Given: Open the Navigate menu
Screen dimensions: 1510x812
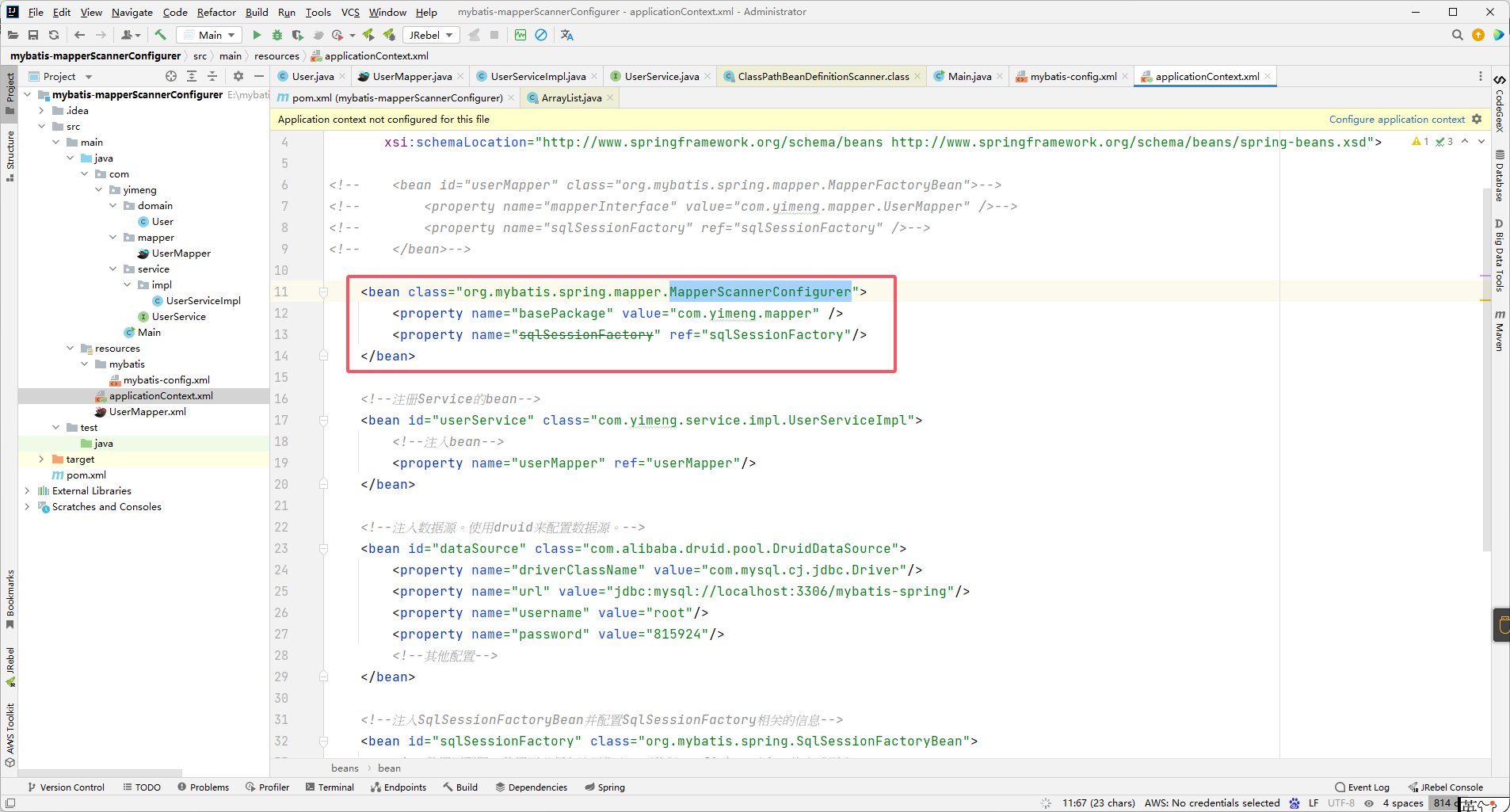Looking at the screenshot, I should [x=132, y=12].
